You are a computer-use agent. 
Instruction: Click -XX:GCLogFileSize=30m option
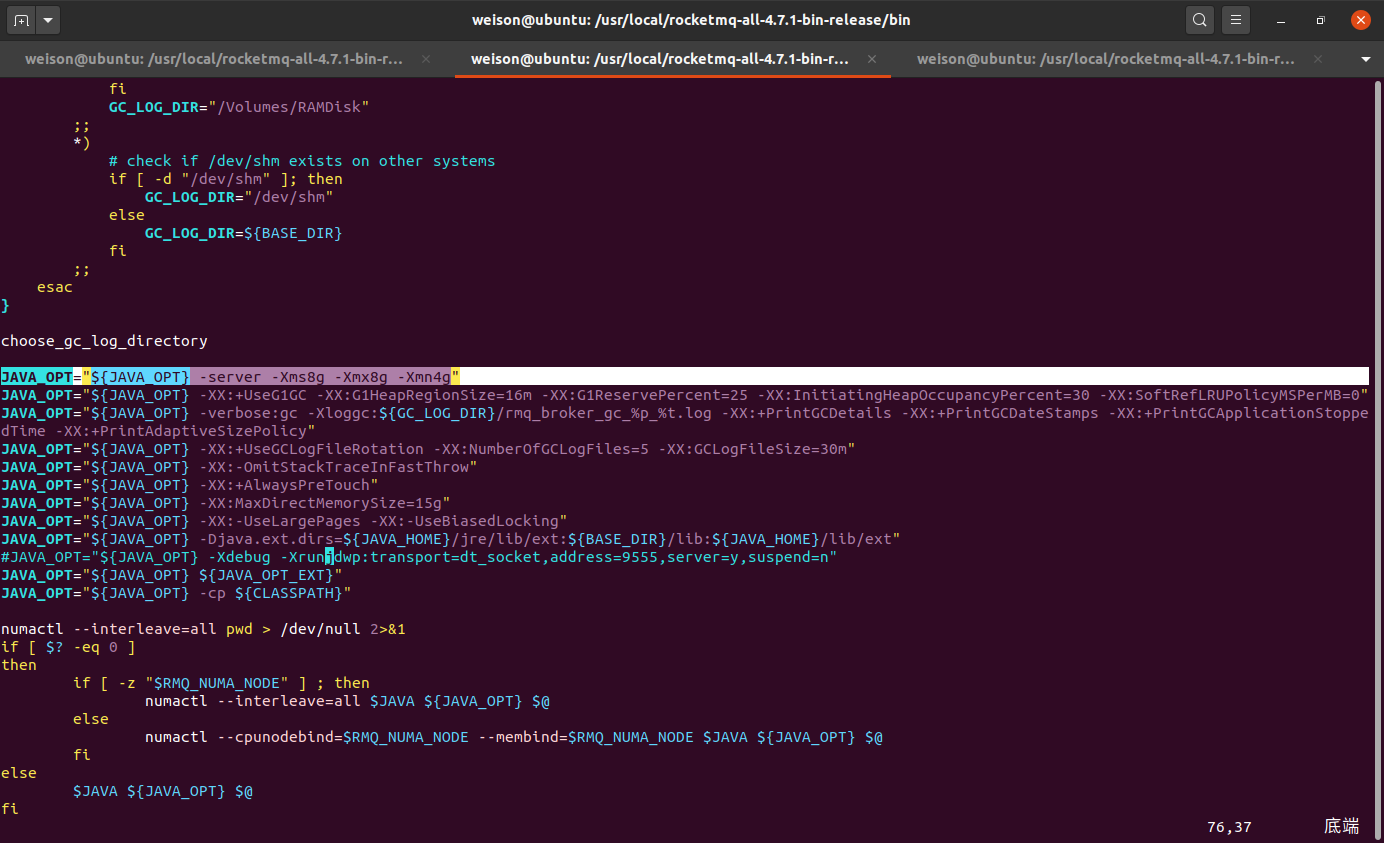[753, 449]
